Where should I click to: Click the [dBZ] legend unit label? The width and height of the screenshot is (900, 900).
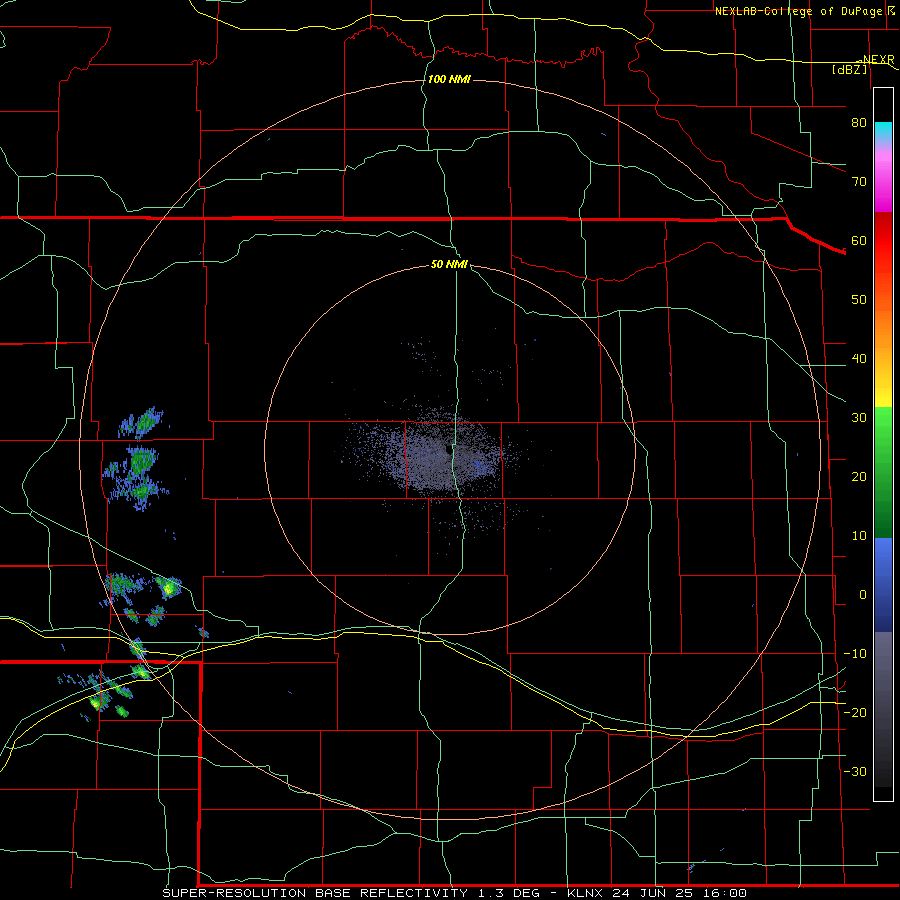(849, 69)
